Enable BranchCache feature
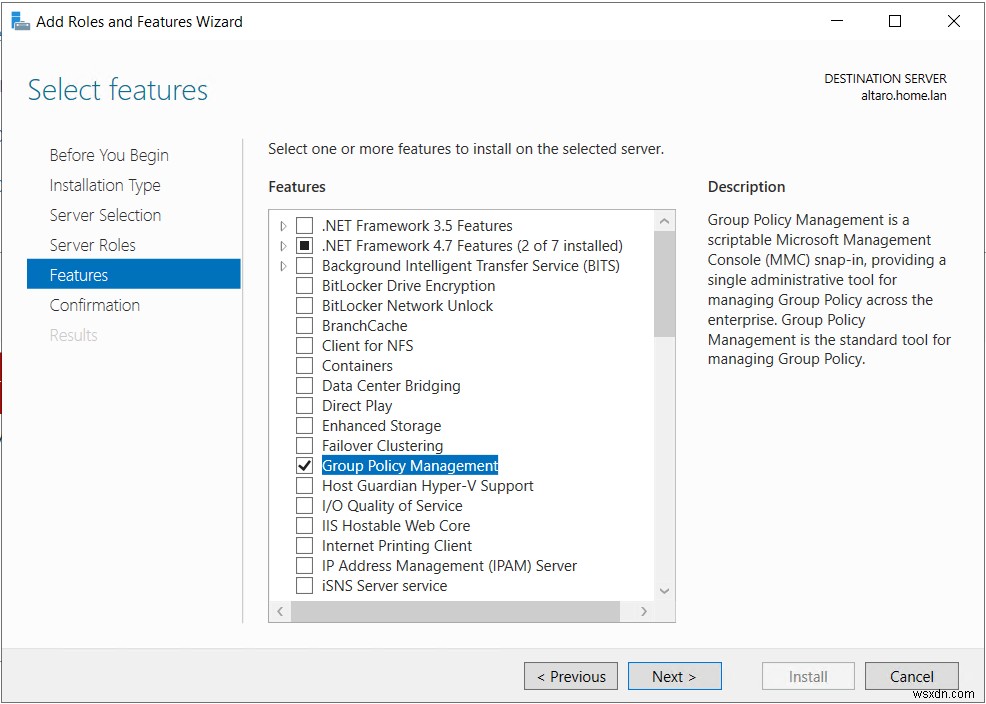Viewport: 986px width, 704px height. 304,325
